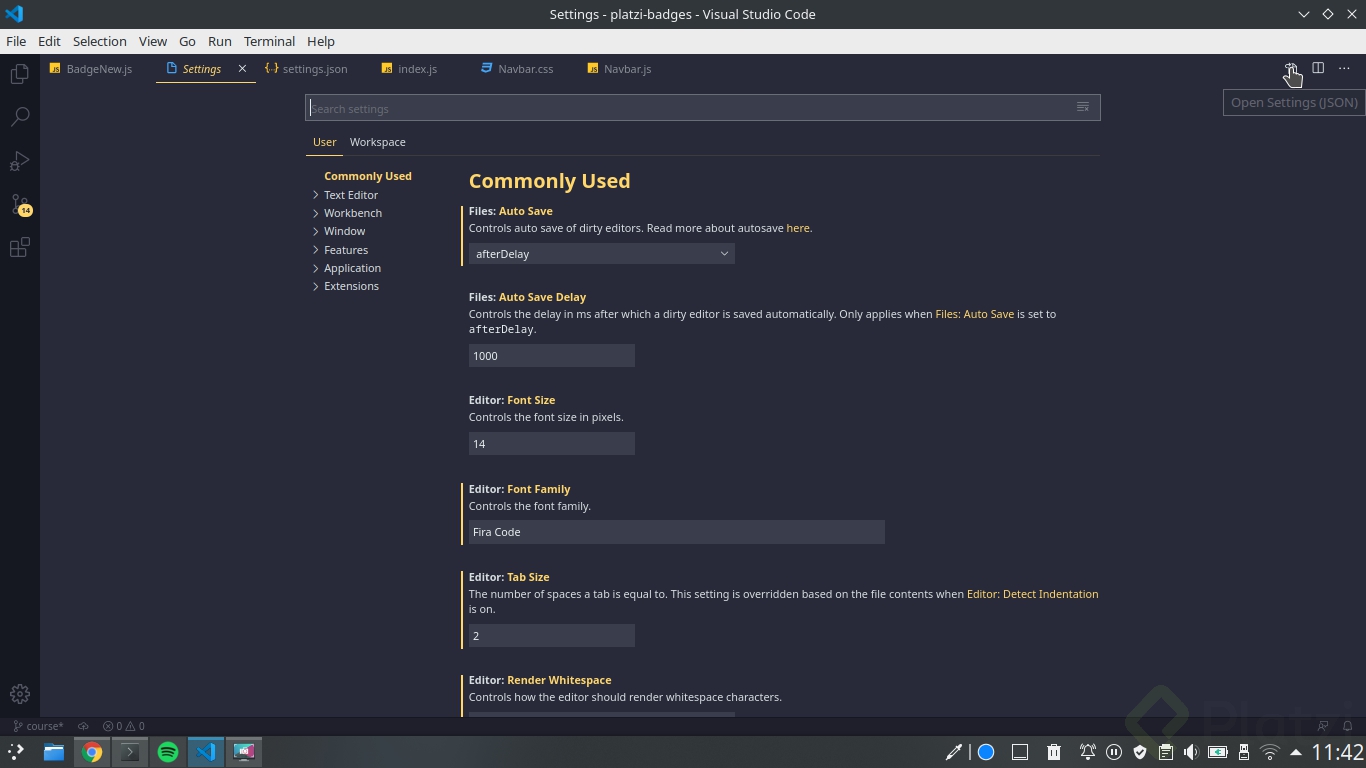
Task: Select the Workspace settings tab
Action: pos(378,142)
